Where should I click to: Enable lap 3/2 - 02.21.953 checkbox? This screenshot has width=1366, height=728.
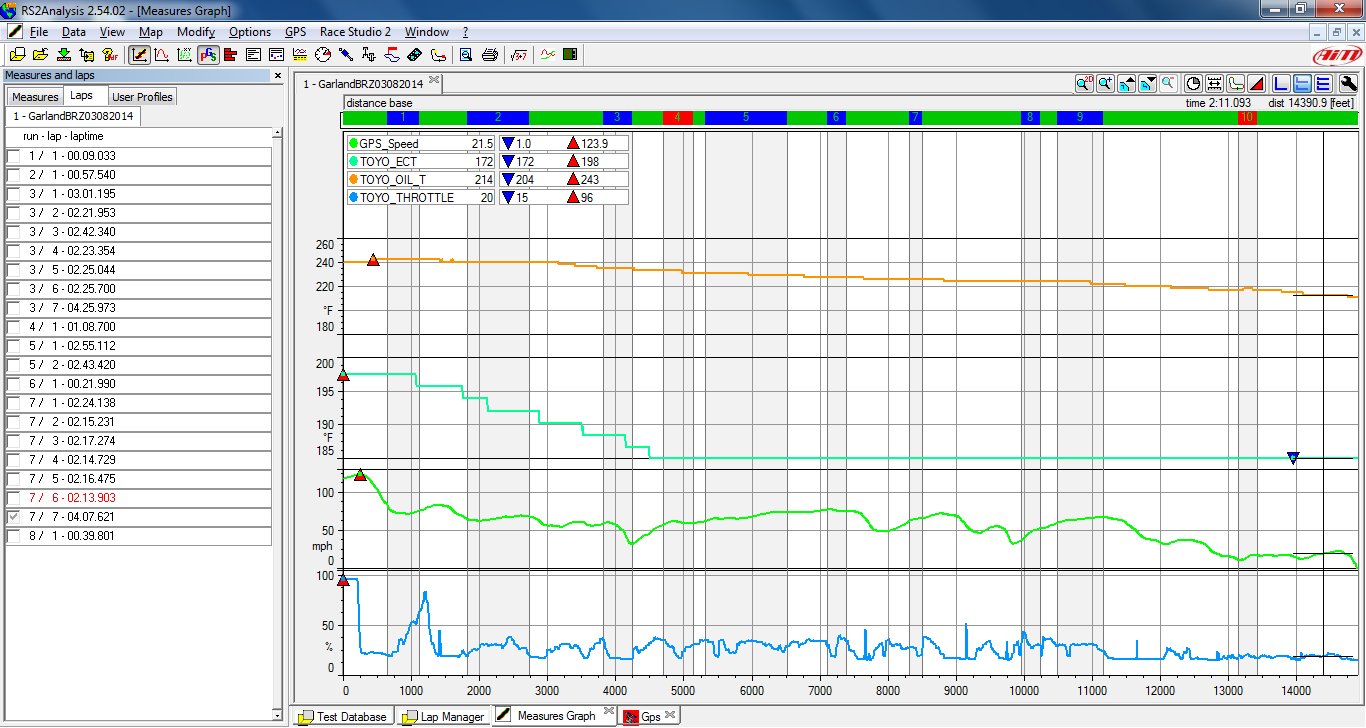pos(13,213)
